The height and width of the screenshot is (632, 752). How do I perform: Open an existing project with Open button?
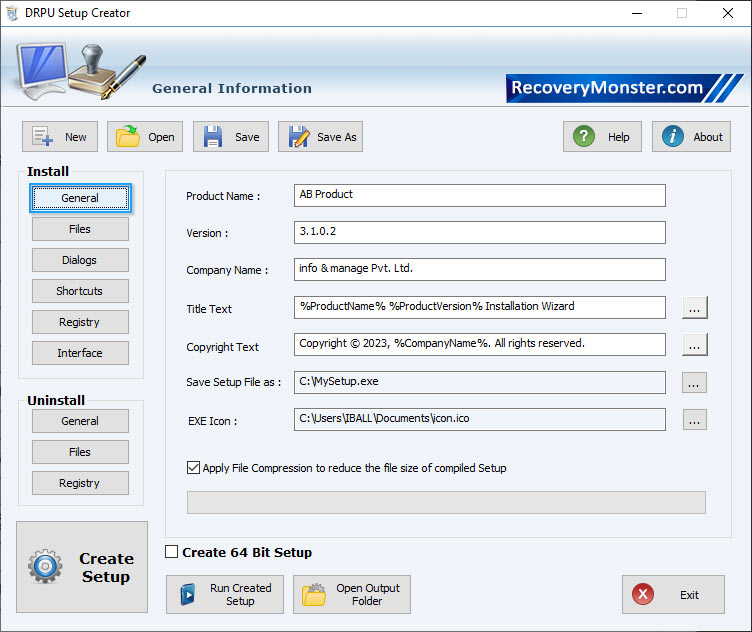tap(145, 137)
